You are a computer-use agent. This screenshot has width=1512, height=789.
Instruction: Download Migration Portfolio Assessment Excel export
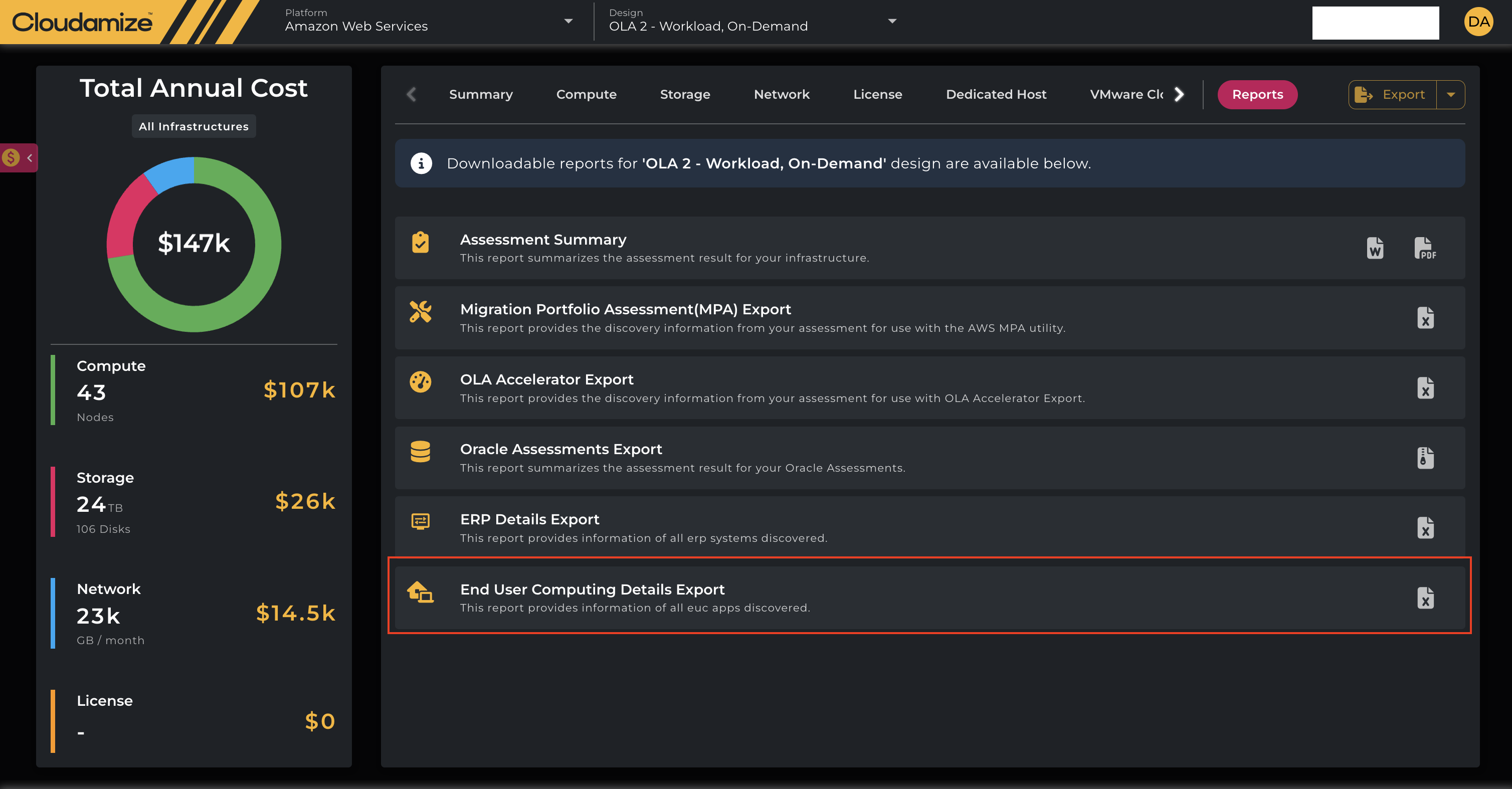coord(1425,318)
